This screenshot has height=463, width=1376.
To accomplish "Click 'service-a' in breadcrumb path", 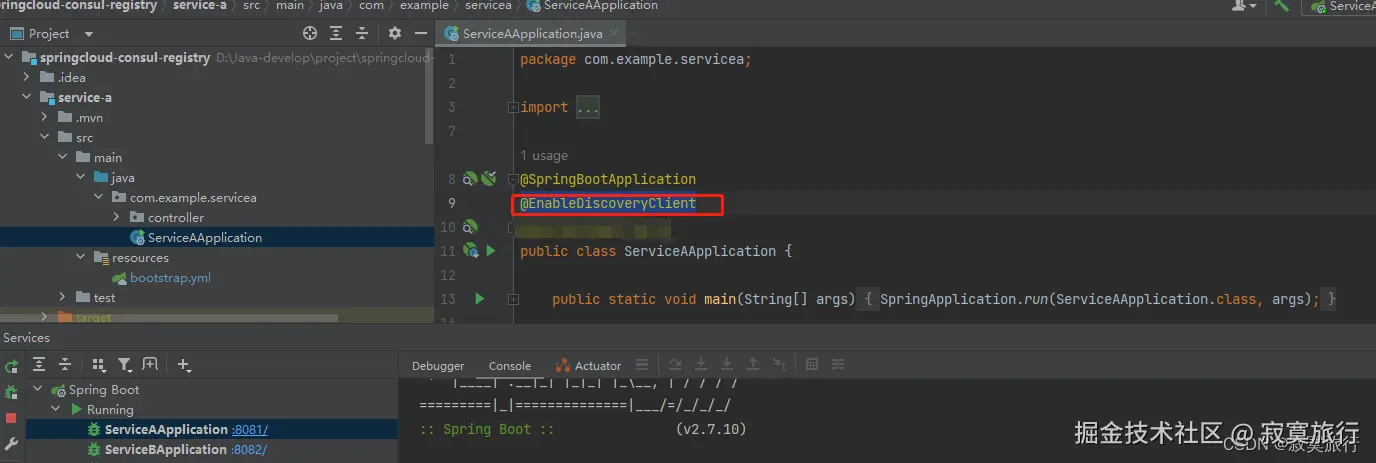I will pos(199,6).
